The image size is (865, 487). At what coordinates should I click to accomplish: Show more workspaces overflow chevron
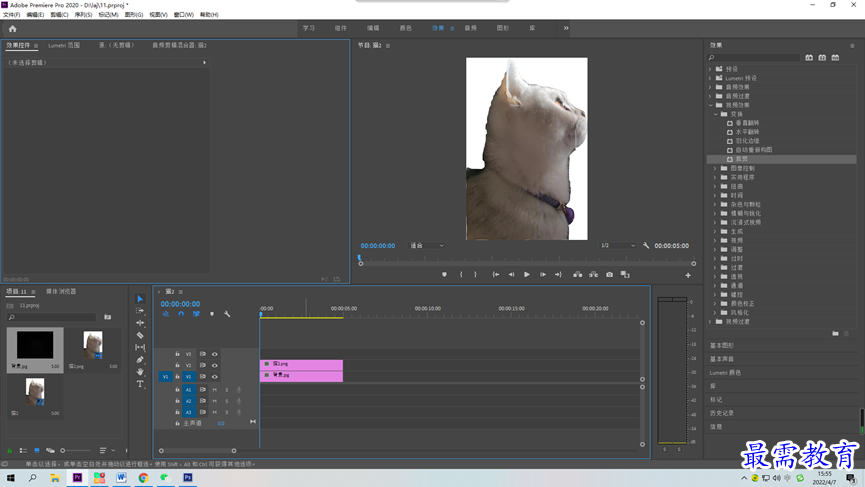pyautogui.click(x=566, y=28)
